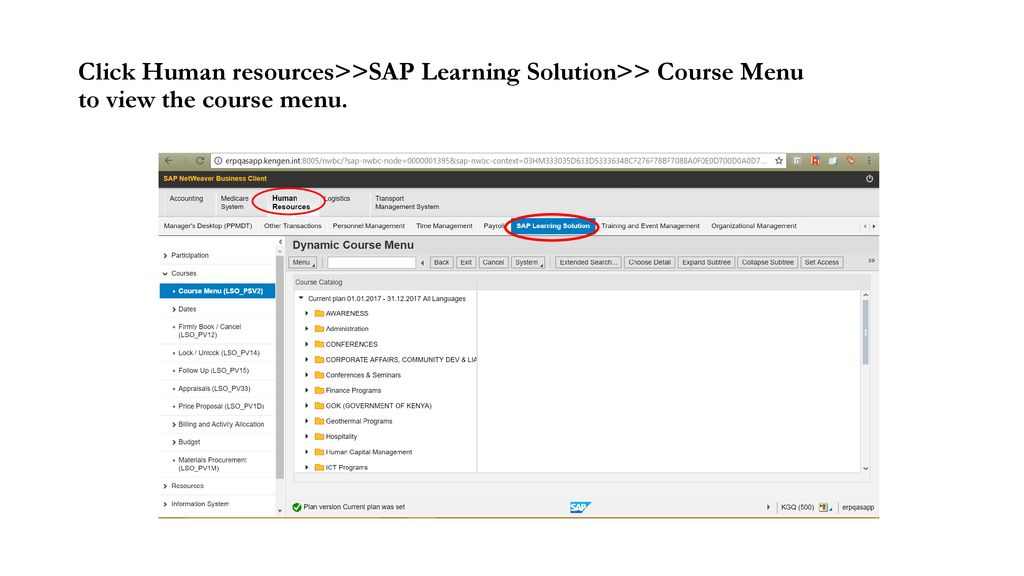Open the browser three-dot menu

869,161
